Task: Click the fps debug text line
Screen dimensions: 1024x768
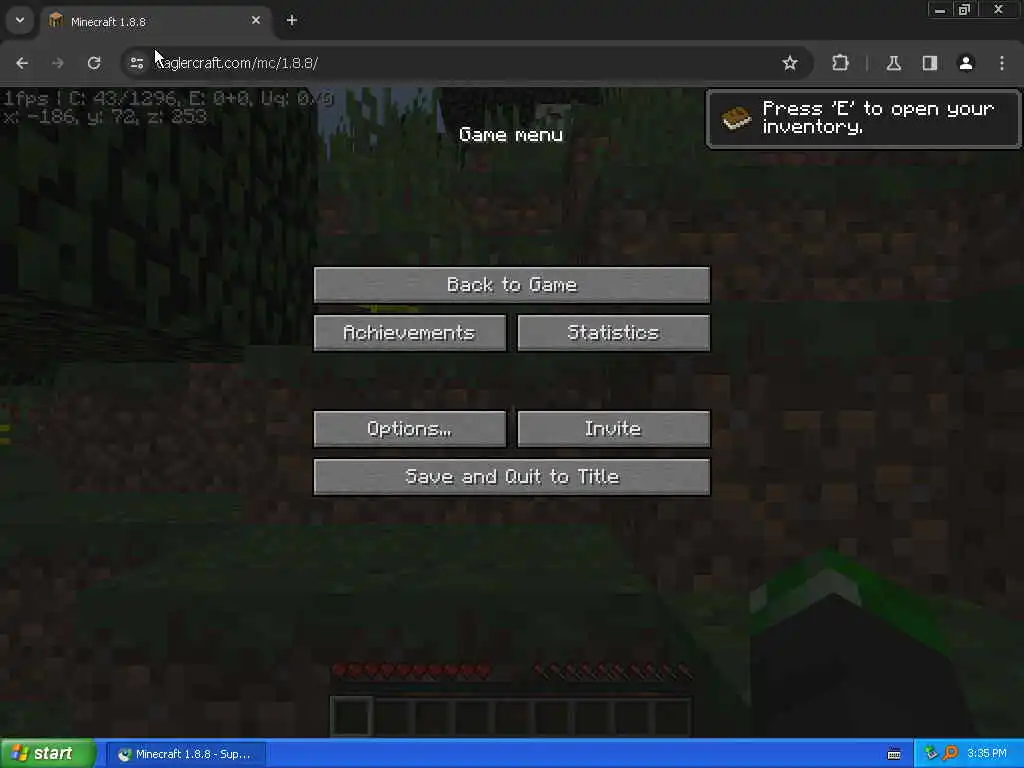Action: (168, 99)
